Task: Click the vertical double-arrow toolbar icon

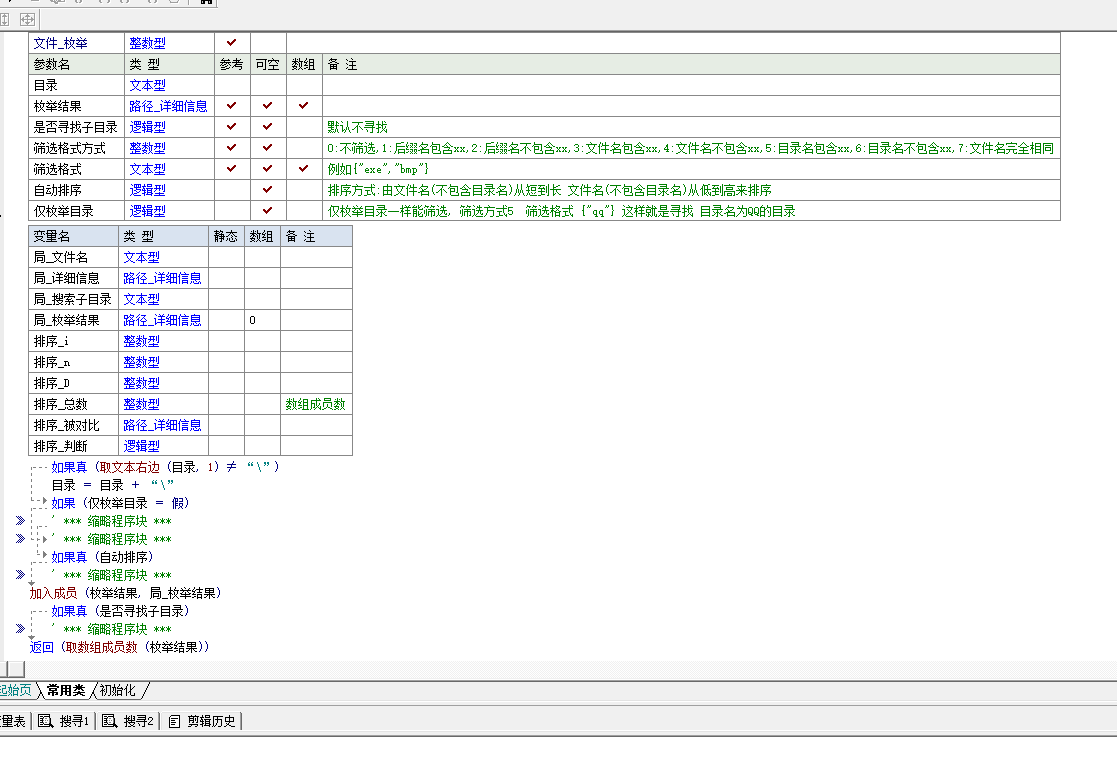Action: tap(4, 19)
